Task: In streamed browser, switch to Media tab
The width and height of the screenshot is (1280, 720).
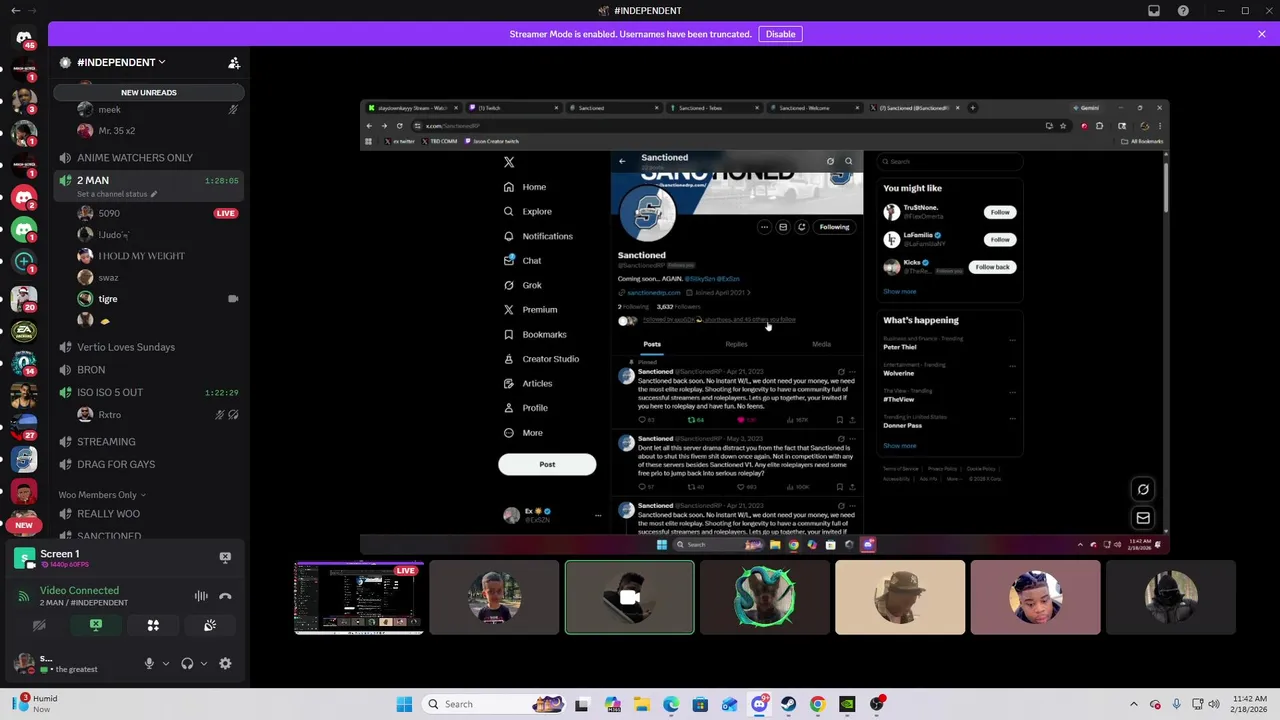Action: point(821,344)
